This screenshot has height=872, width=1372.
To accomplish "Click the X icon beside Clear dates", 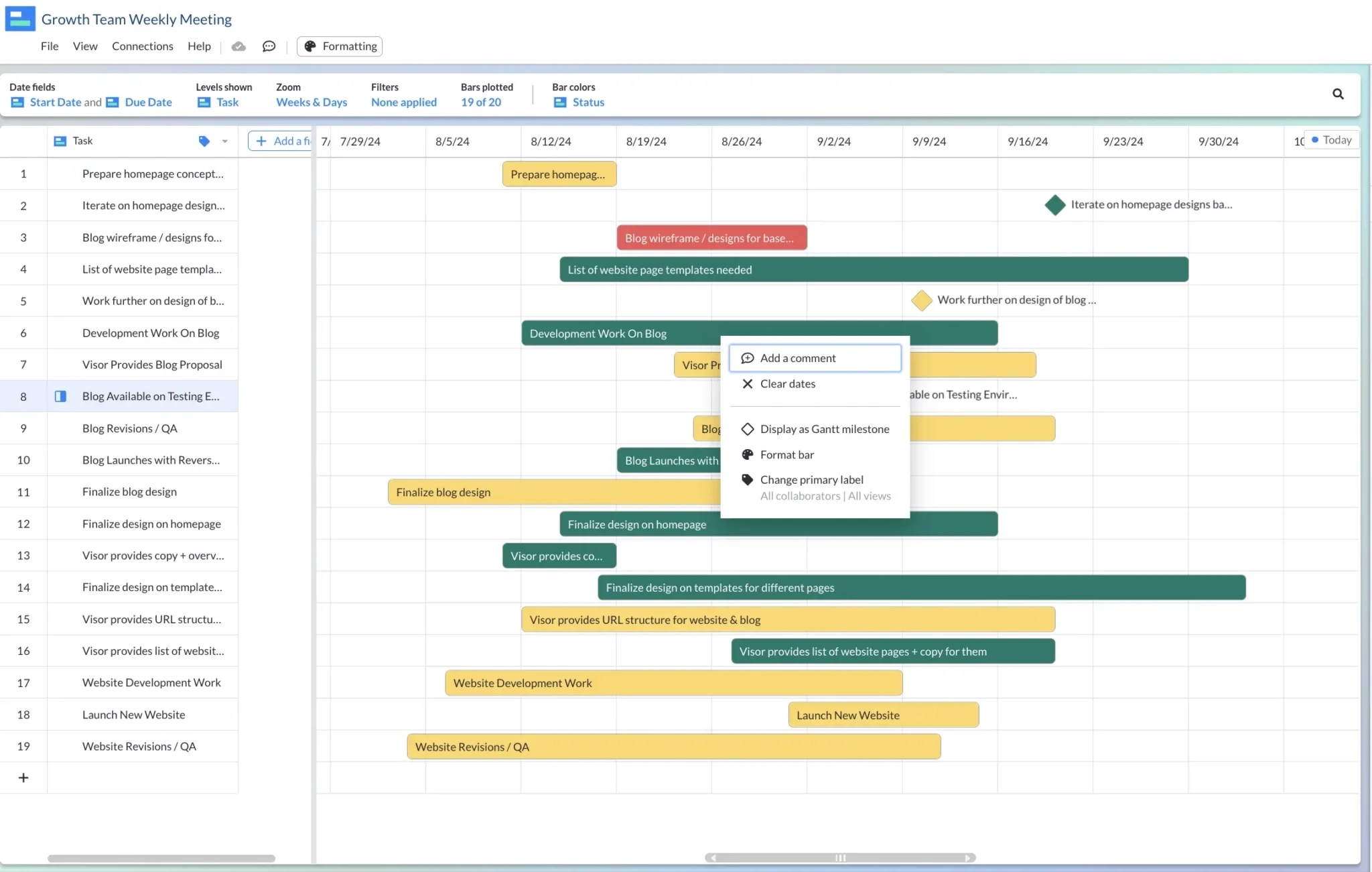I will point(747,383).
